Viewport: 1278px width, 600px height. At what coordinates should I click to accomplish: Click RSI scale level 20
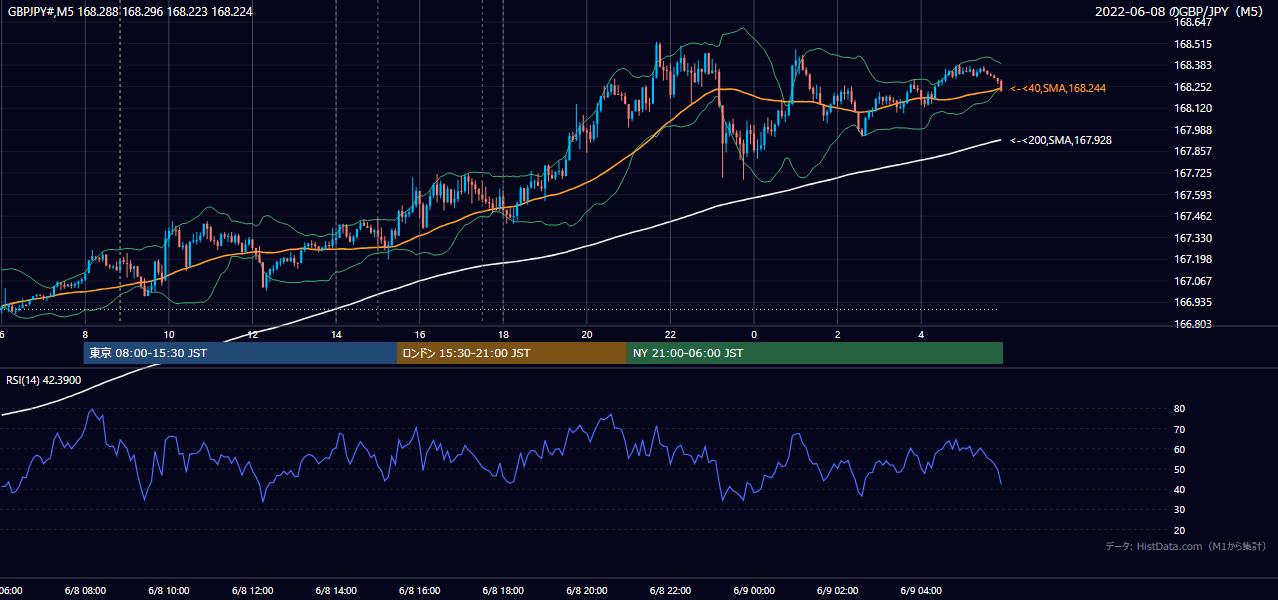[1179, 530]
